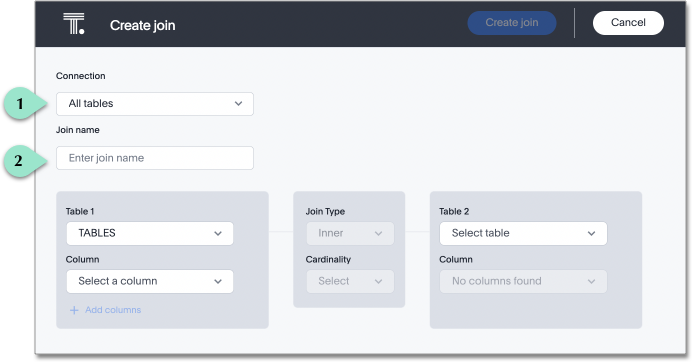Viewport: 693px width, 363px height.
Task: Open the No columns found dropdown
Action: pyautogui.click(x=523, y=281)
